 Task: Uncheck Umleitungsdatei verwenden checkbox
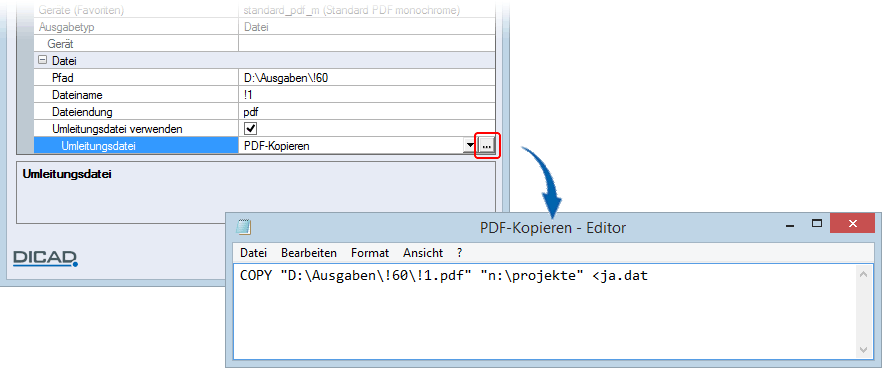tap(250, 128)
